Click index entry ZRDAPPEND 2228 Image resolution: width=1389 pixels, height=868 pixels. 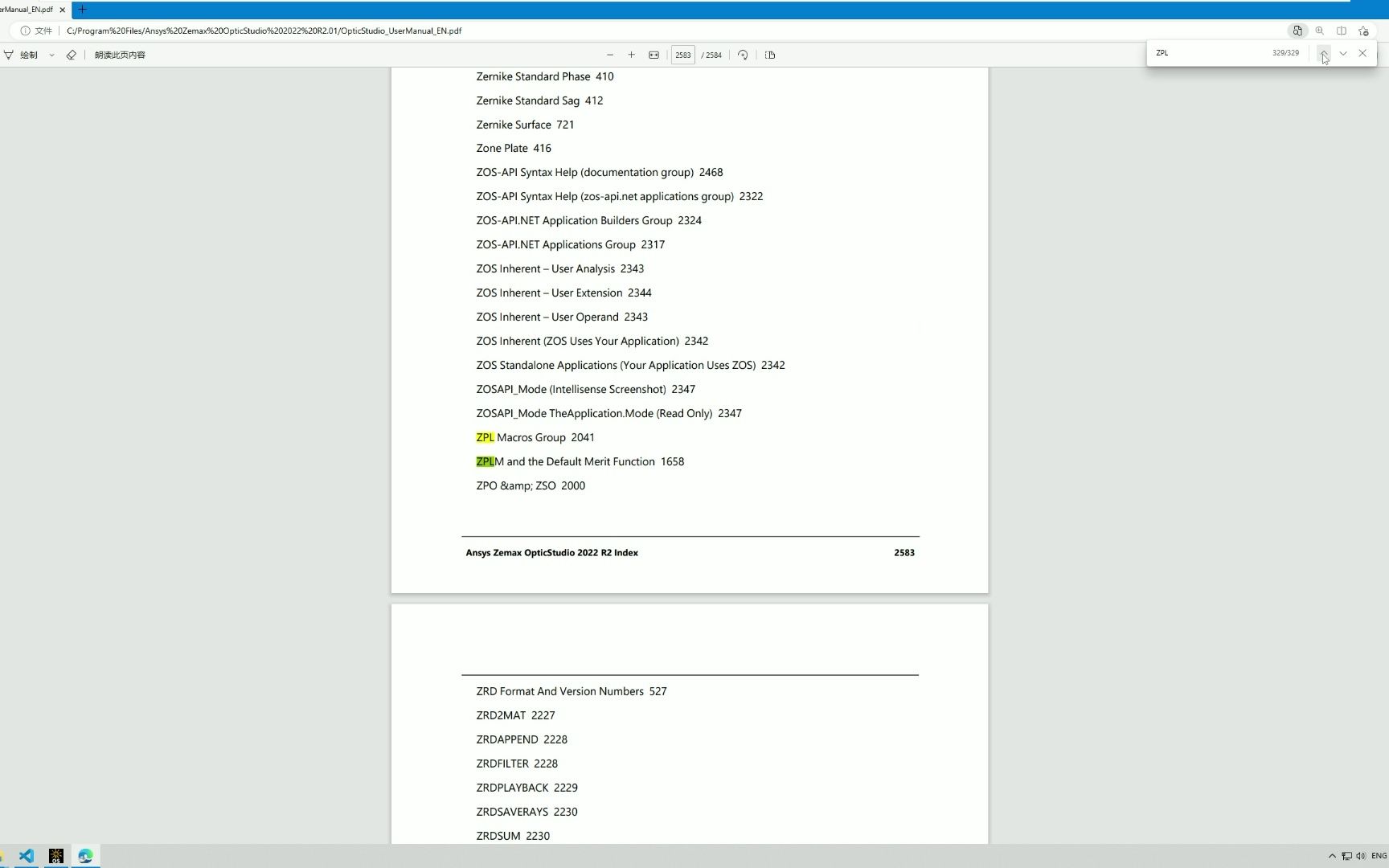click(x=522, y=739)
